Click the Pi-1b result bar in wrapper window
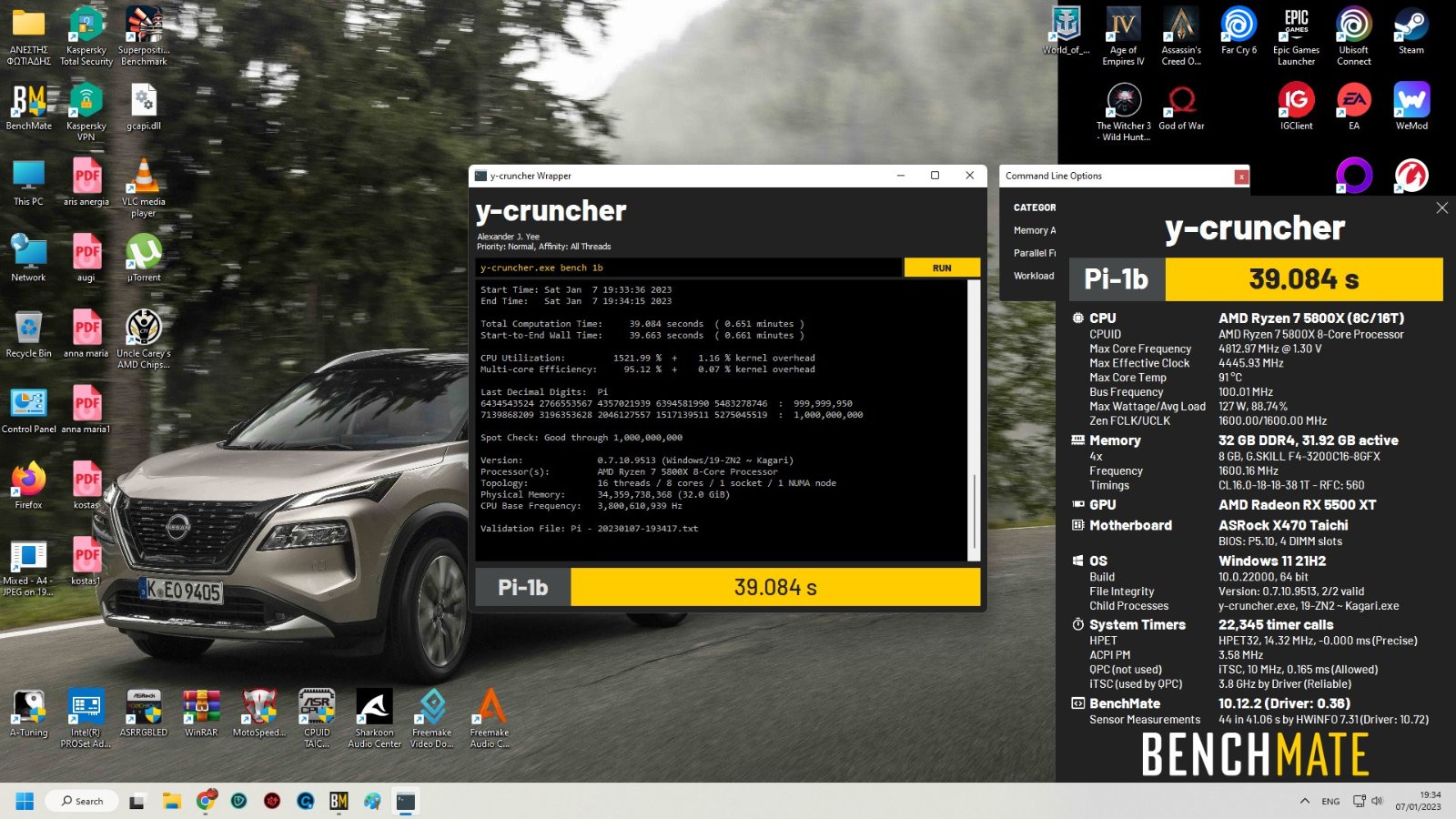1456x819 pixels. click(x=728, y=587)
